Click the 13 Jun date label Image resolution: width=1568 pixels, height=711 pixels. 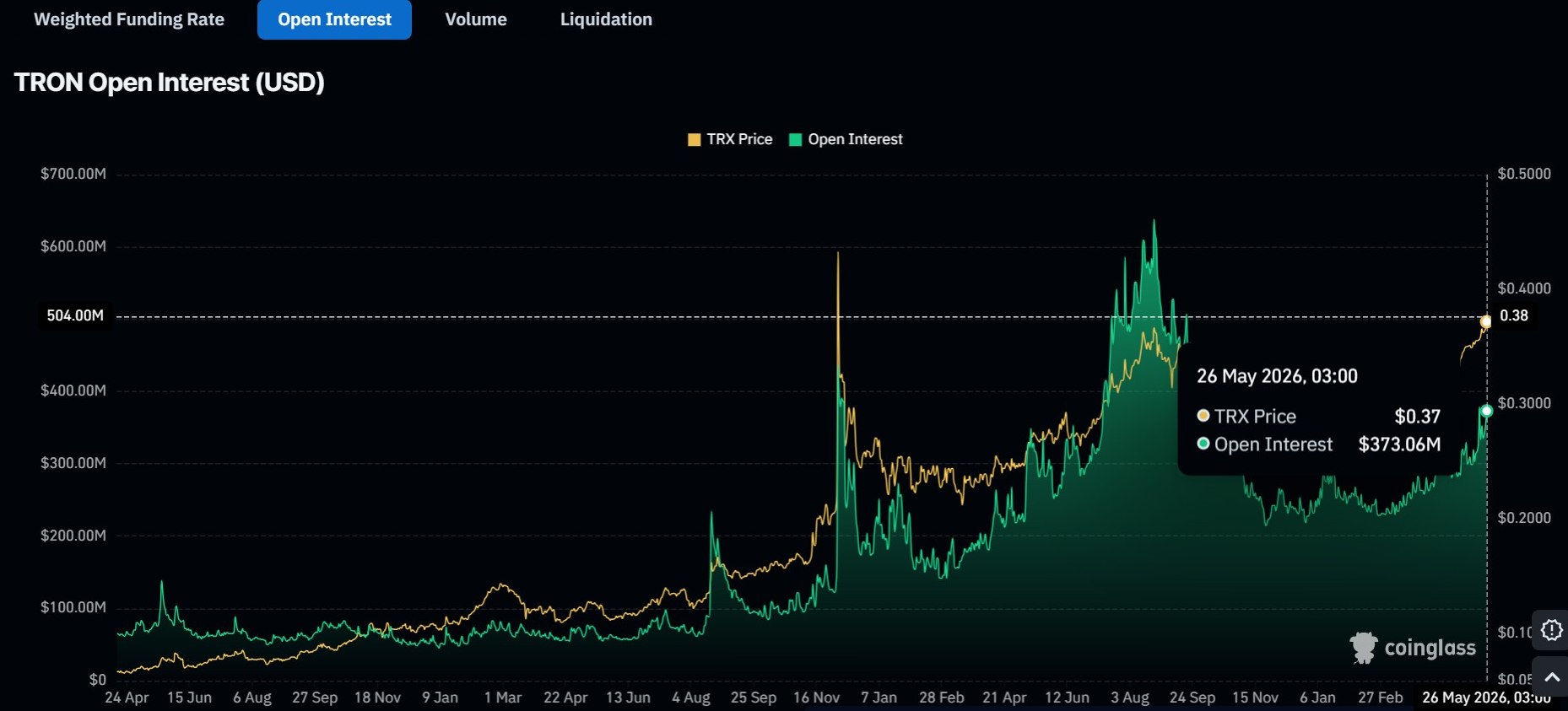[628, 698]
